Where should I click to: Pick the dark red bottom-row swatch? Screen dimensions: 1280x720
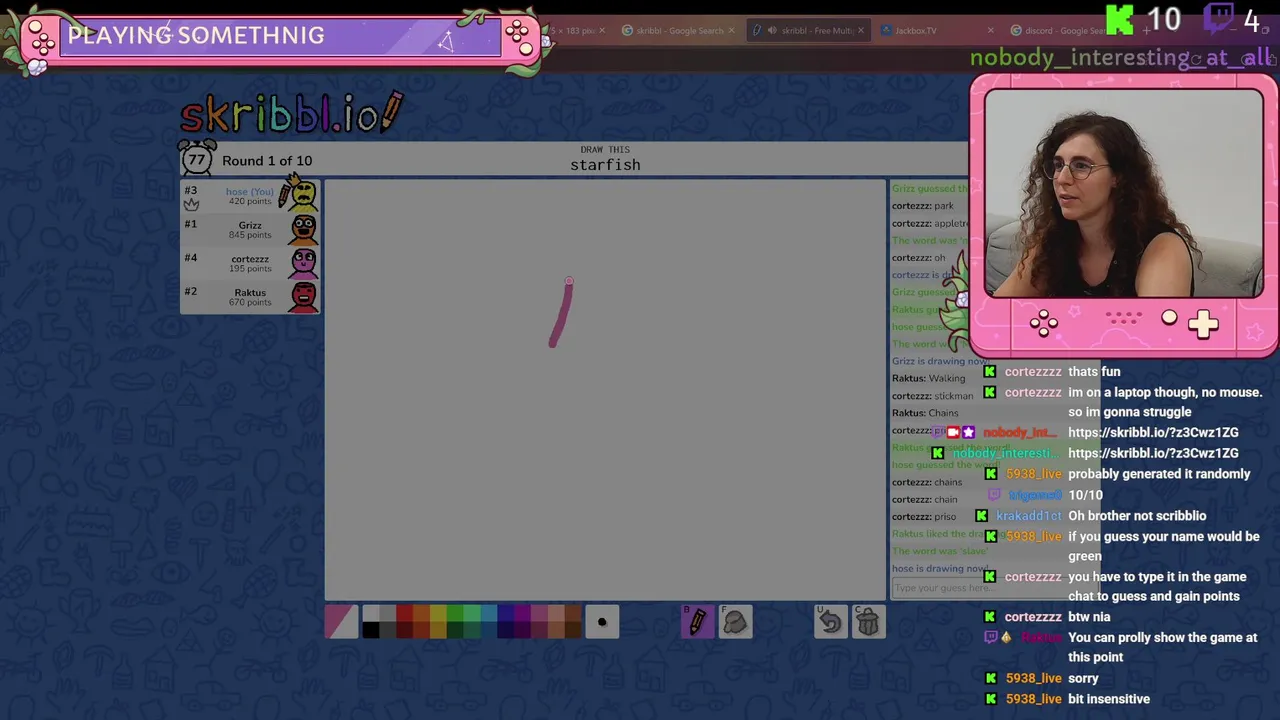[404, 630]
